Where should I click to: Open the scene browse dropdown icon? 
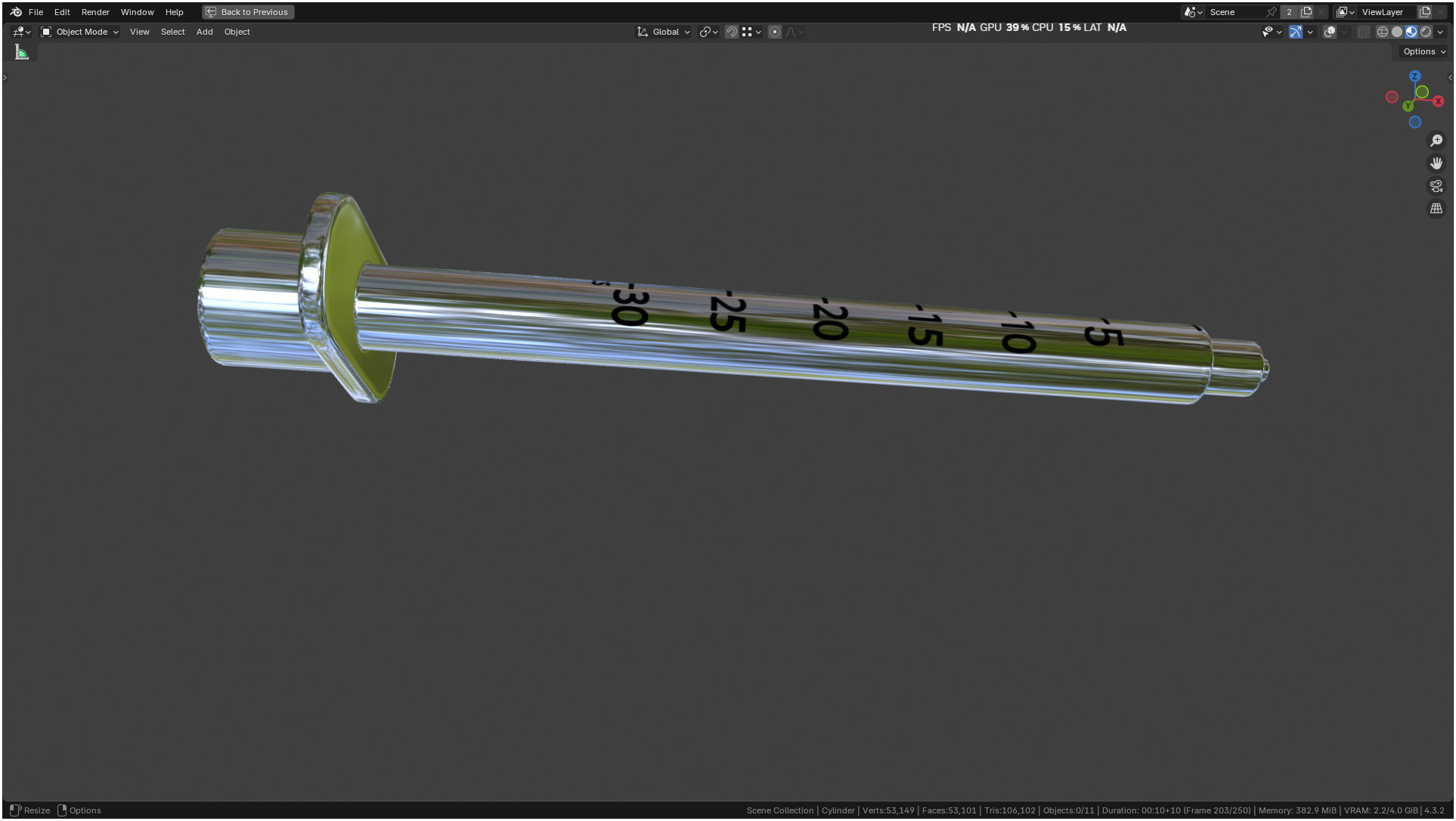(x=1193, y=12)
